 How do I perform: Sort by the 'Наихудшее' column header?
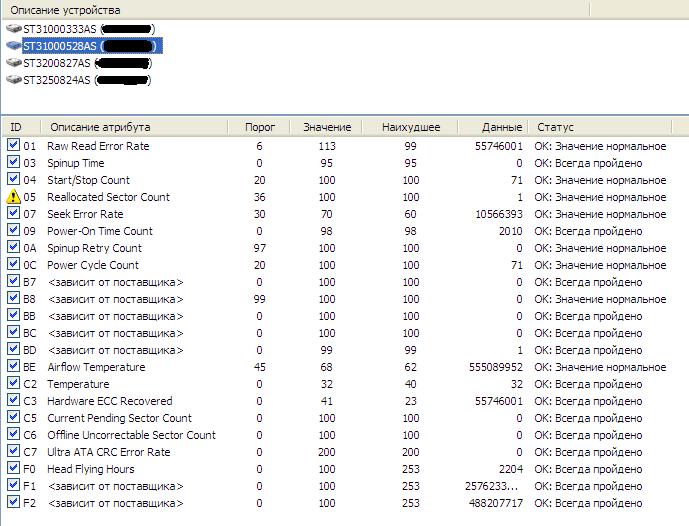pos(410,127)
